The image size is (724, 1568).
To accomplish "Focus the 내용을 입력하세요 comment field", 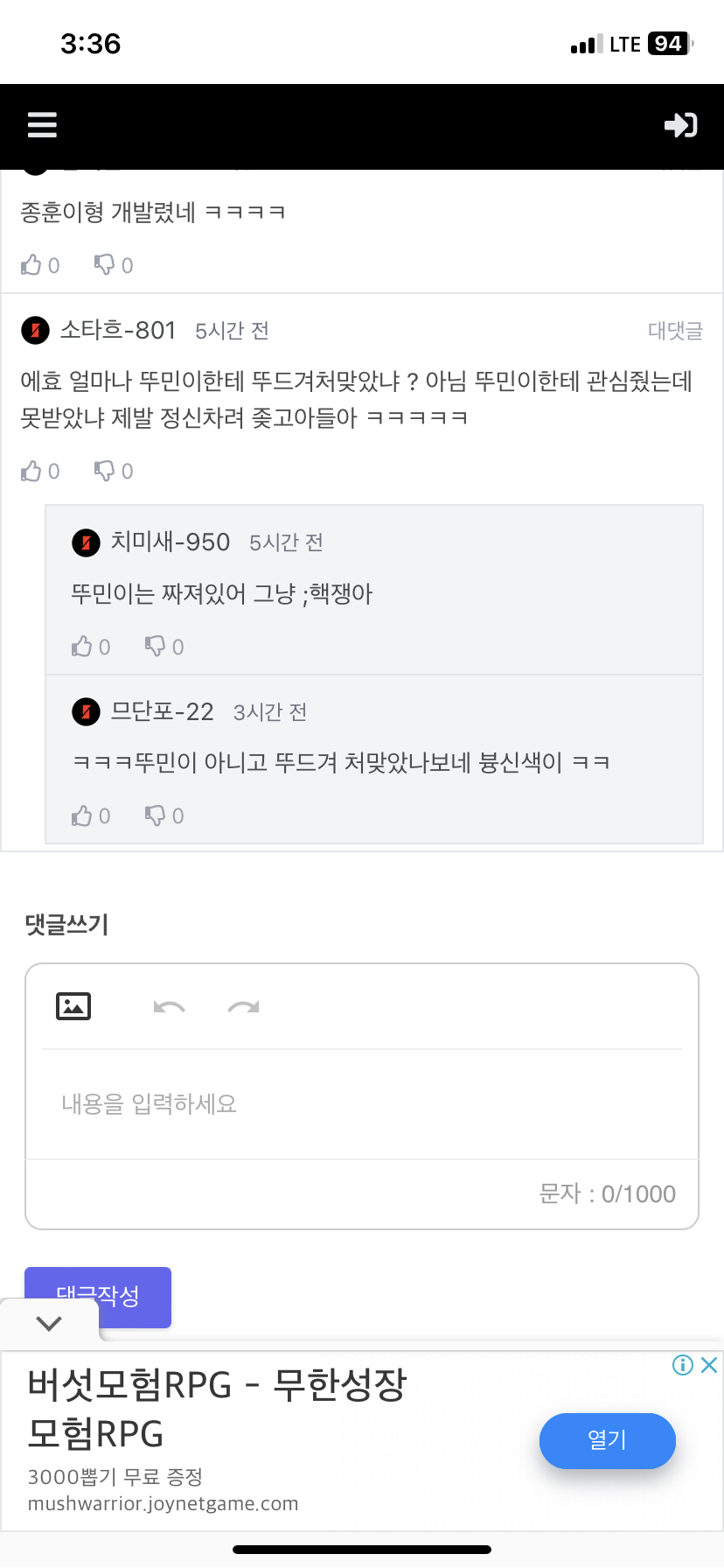I will (362, 1104).
